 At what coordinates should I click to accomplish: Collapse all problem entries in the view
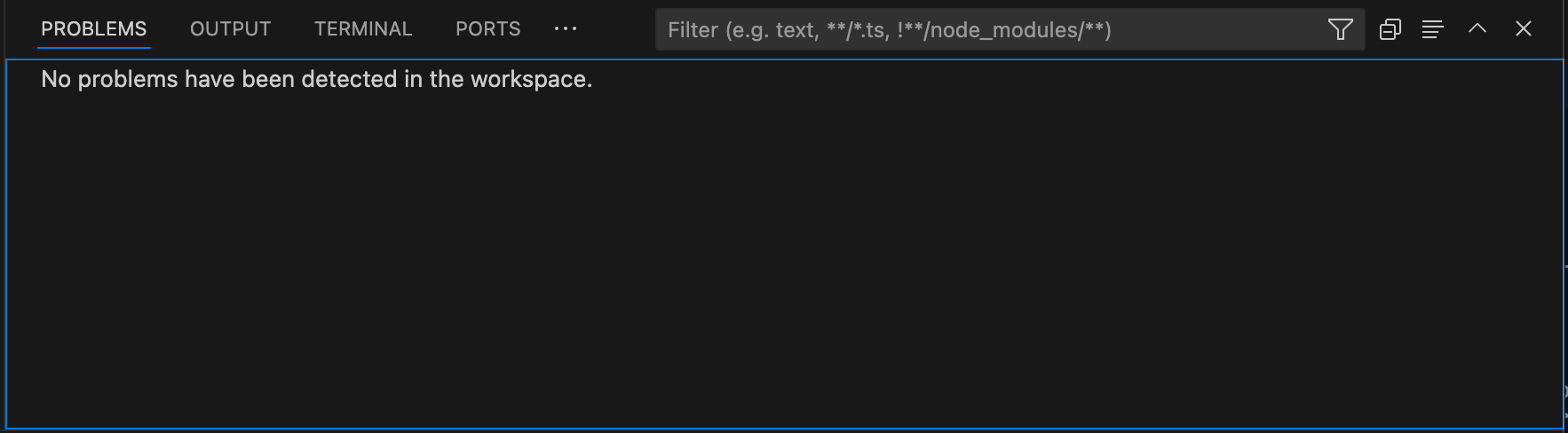(x=1390, y=29)
